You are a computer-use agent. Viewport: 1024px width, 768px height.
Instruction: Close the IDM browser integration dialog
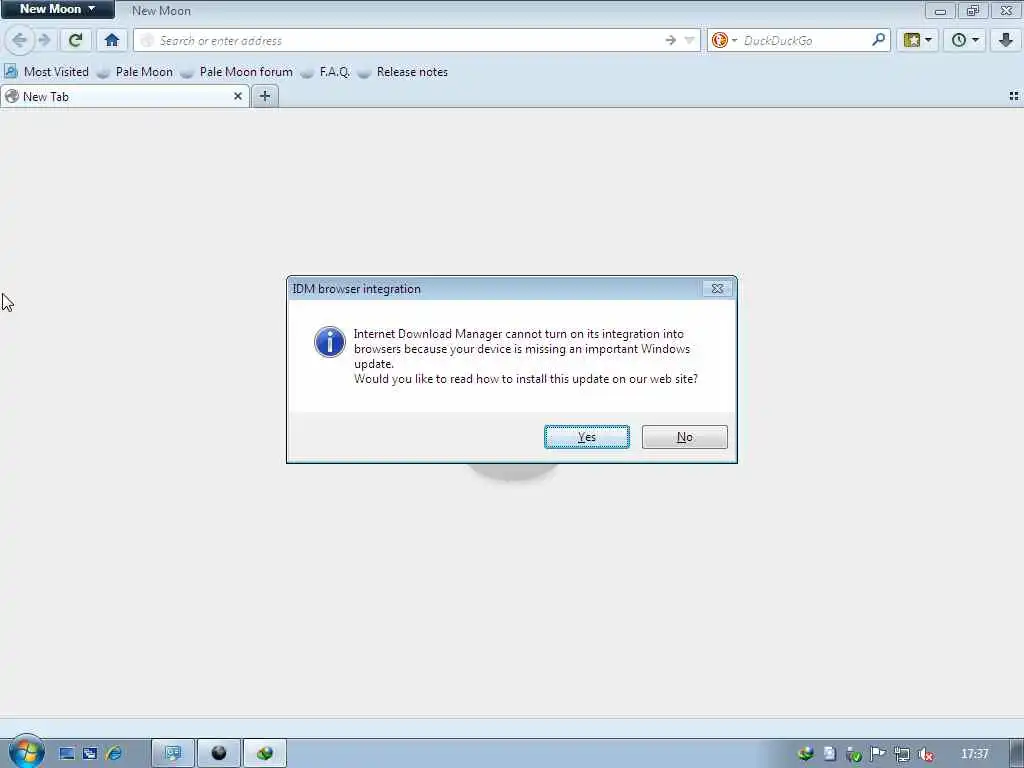point(717,289)
